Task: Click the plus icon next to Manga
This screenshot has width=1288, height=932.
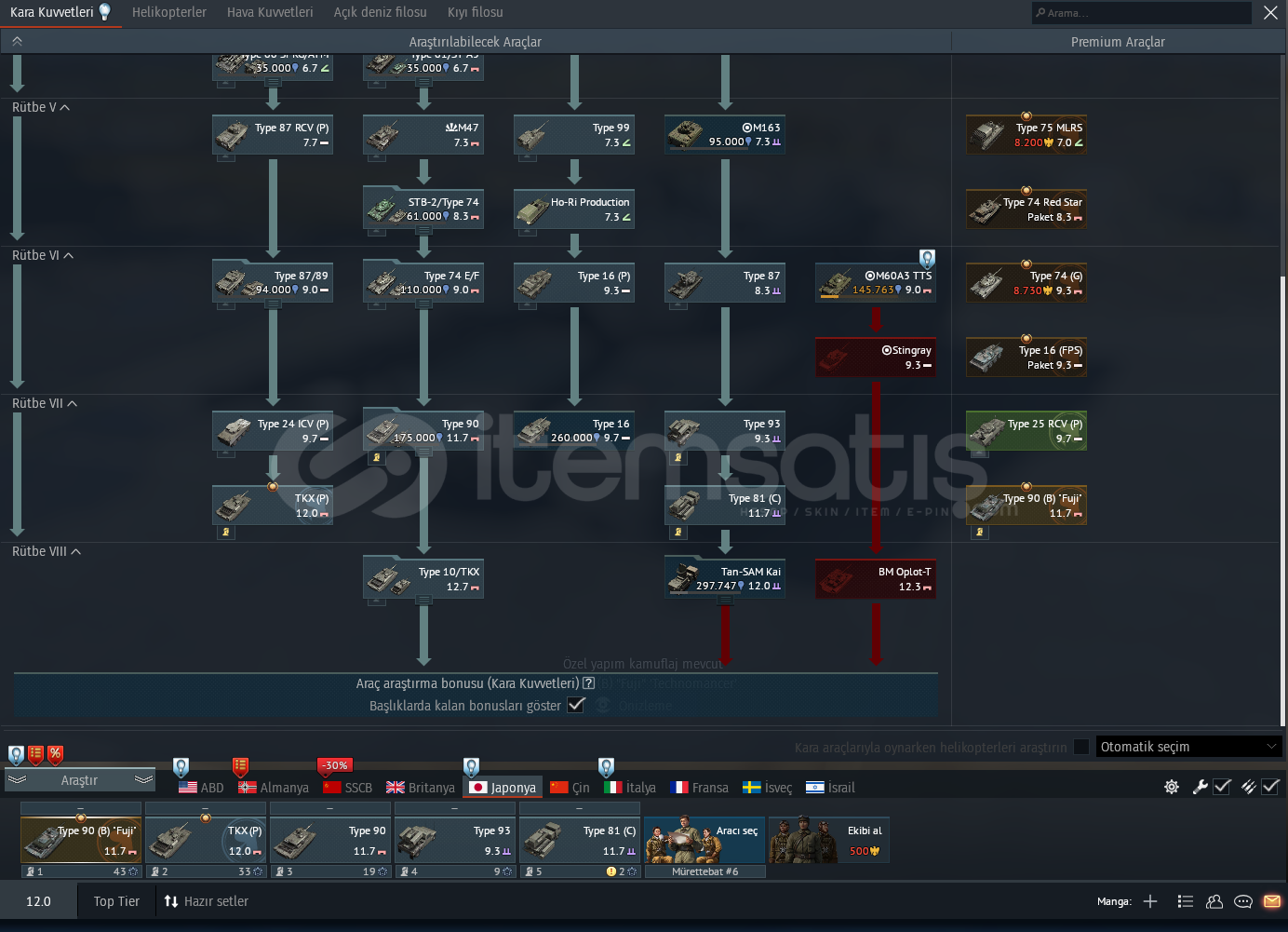Action: tap(1150, 901)
